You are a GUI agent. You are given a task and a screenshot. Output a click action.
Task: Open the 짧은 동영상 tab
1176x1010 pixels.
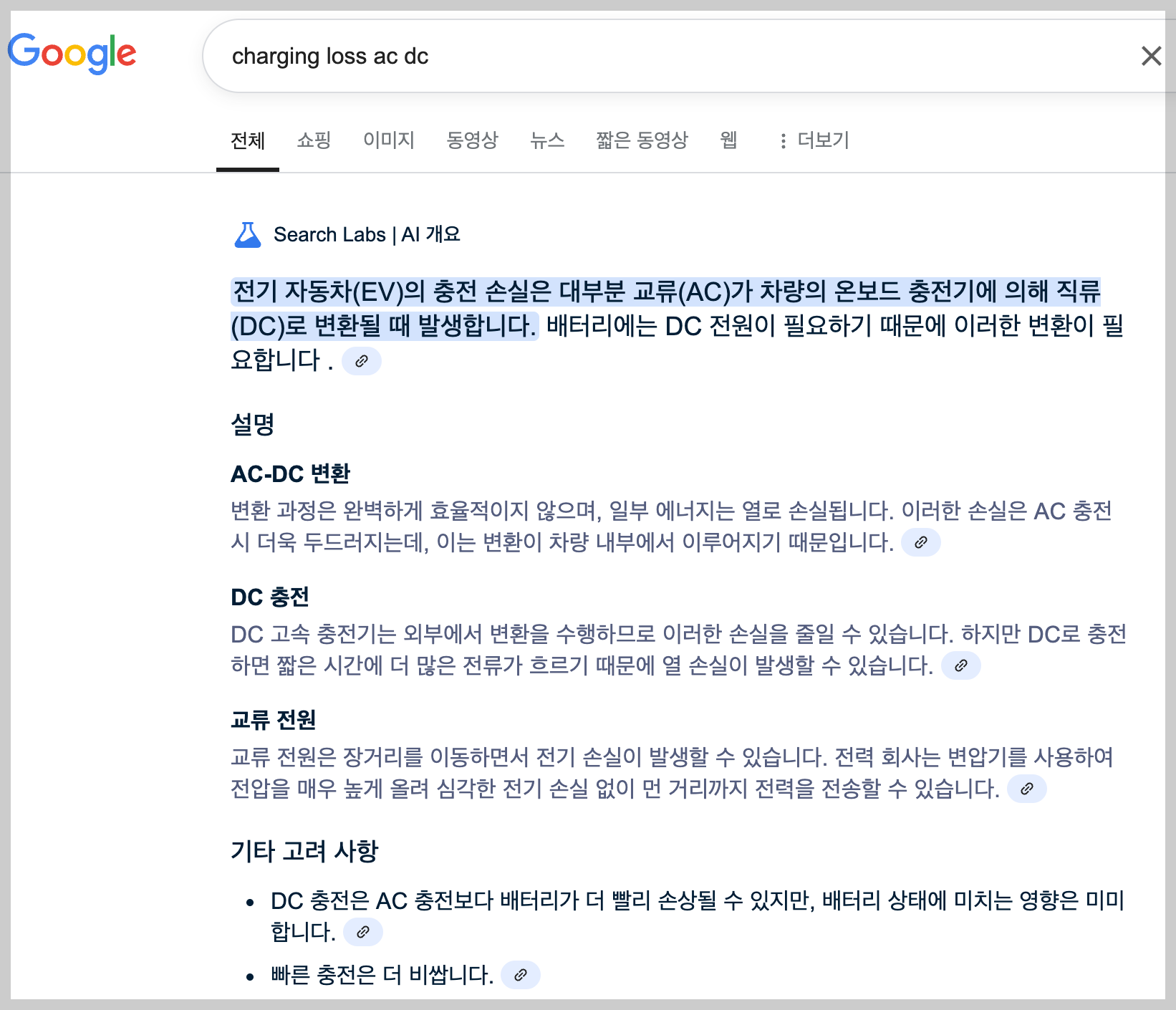[x=642, y=140]
